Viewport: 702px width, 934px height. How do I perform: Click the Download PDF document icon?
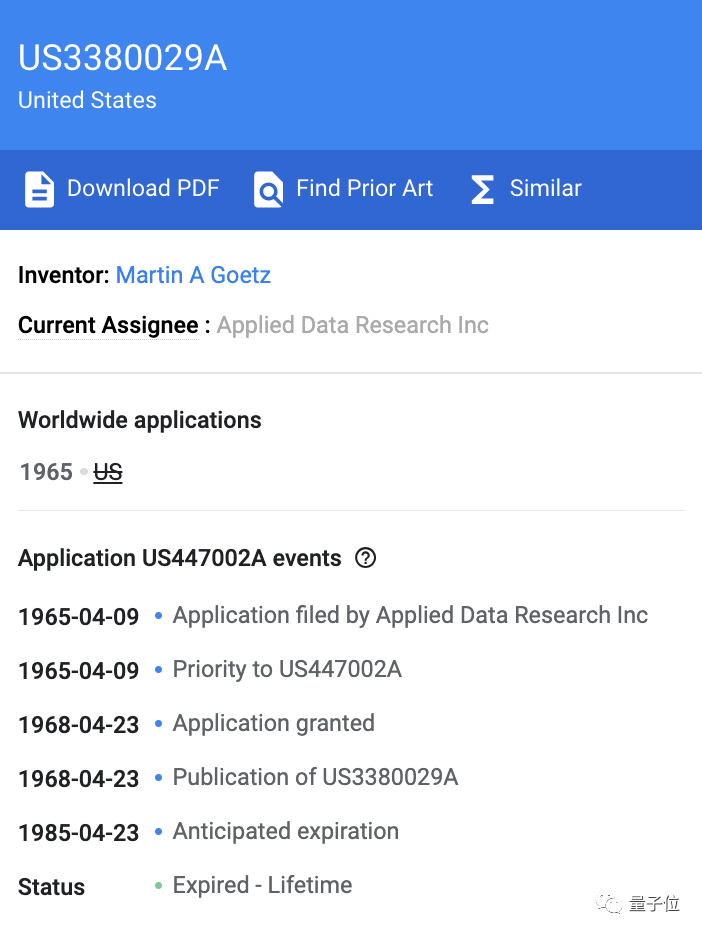(39, 189)
